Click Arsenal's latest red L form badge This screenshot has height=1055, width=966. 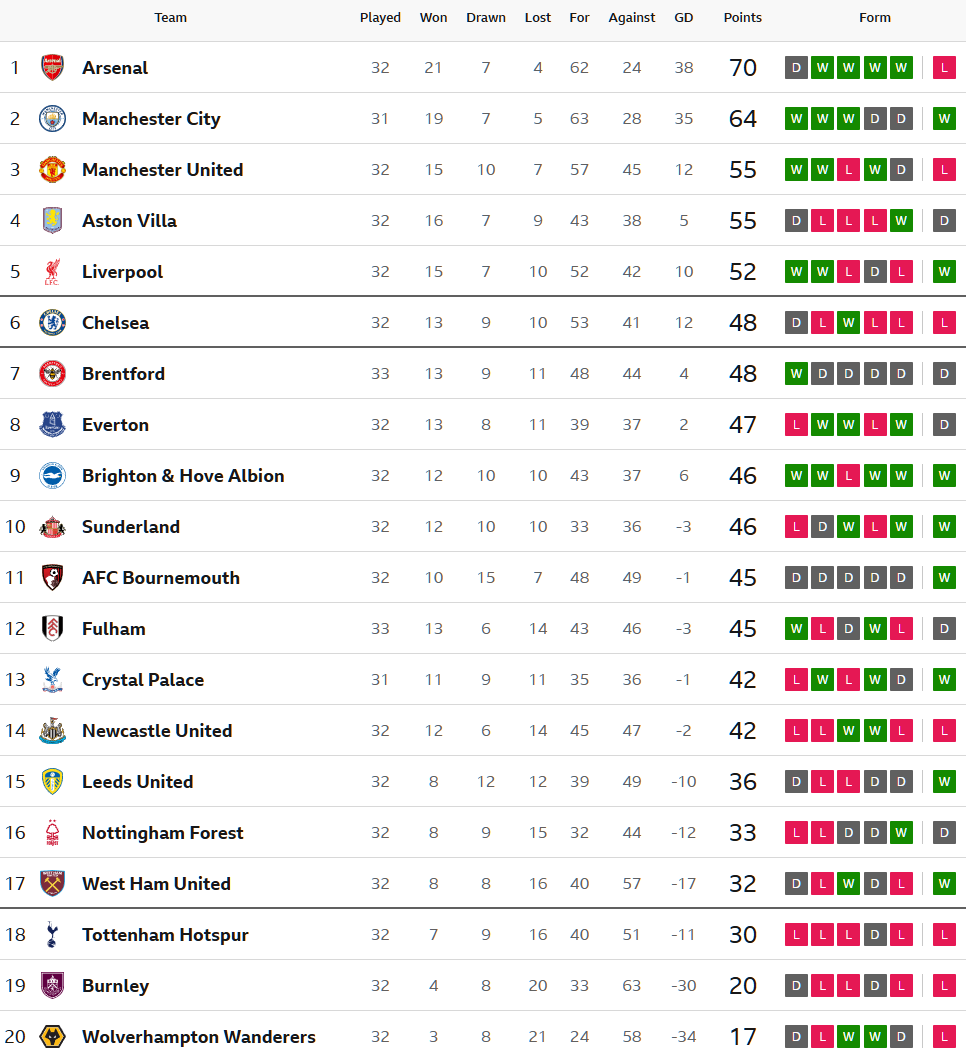coord(944,68)
